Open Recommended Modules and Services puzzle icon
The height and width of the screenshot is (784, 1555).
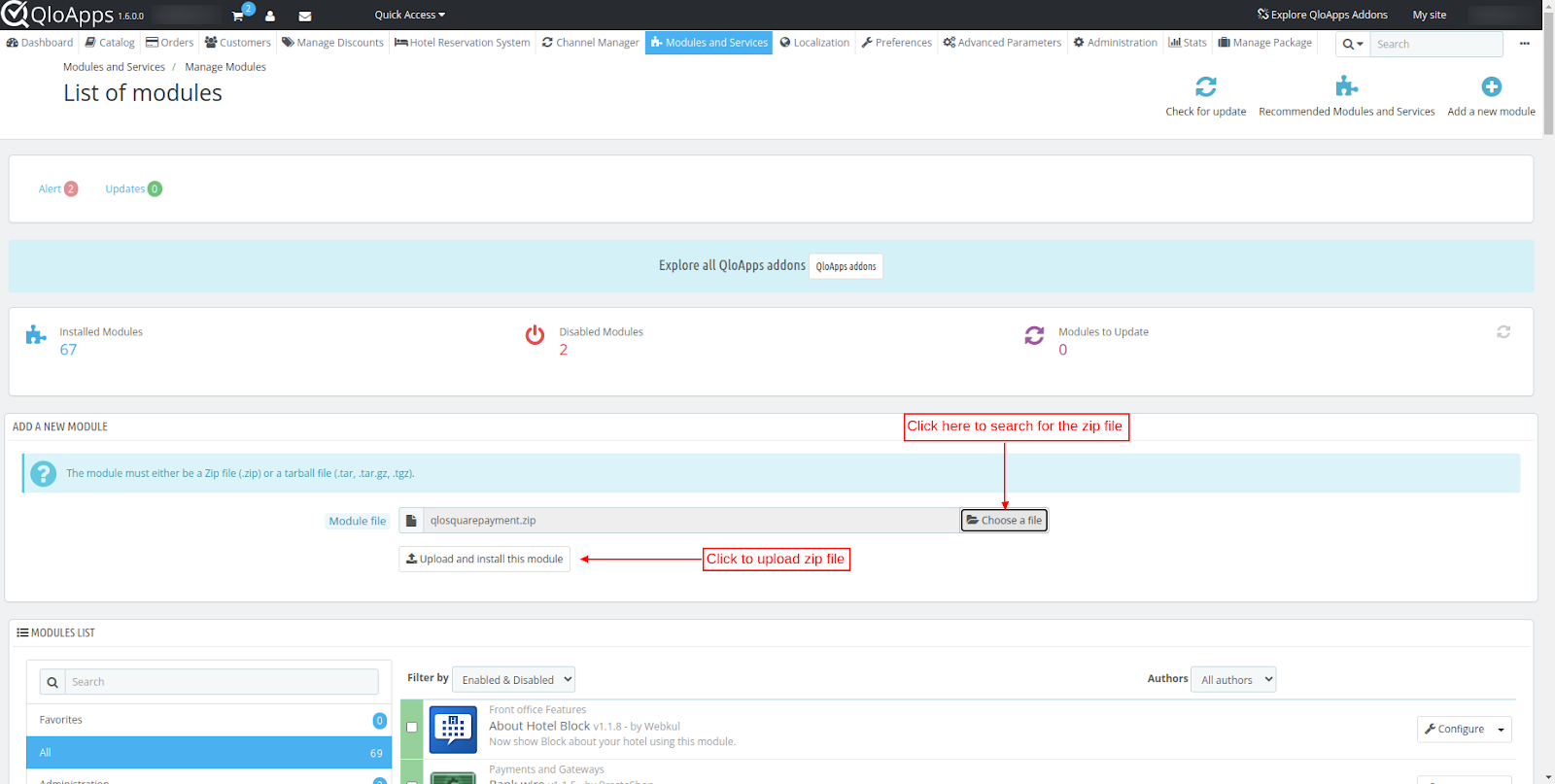coord(1346,86)
